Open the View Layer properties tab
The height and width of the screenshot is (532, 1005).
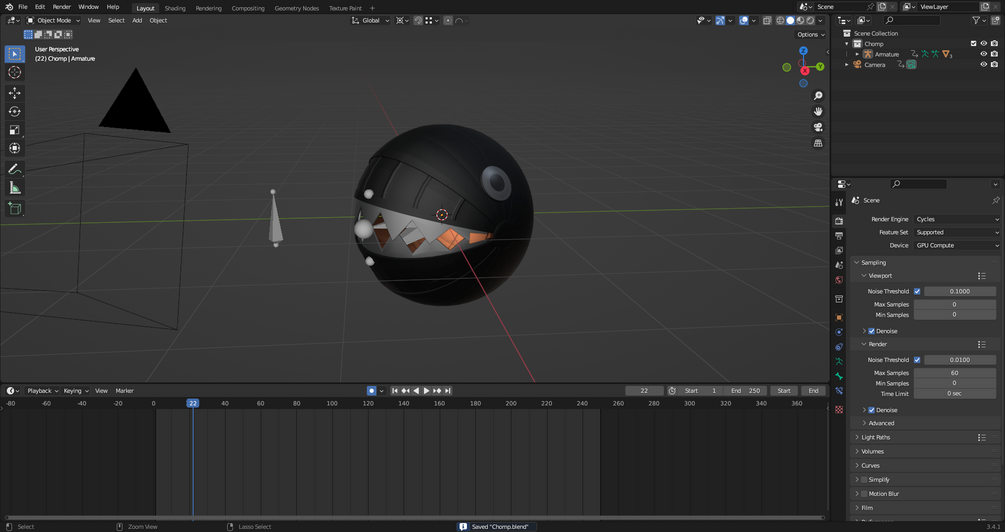839,251
